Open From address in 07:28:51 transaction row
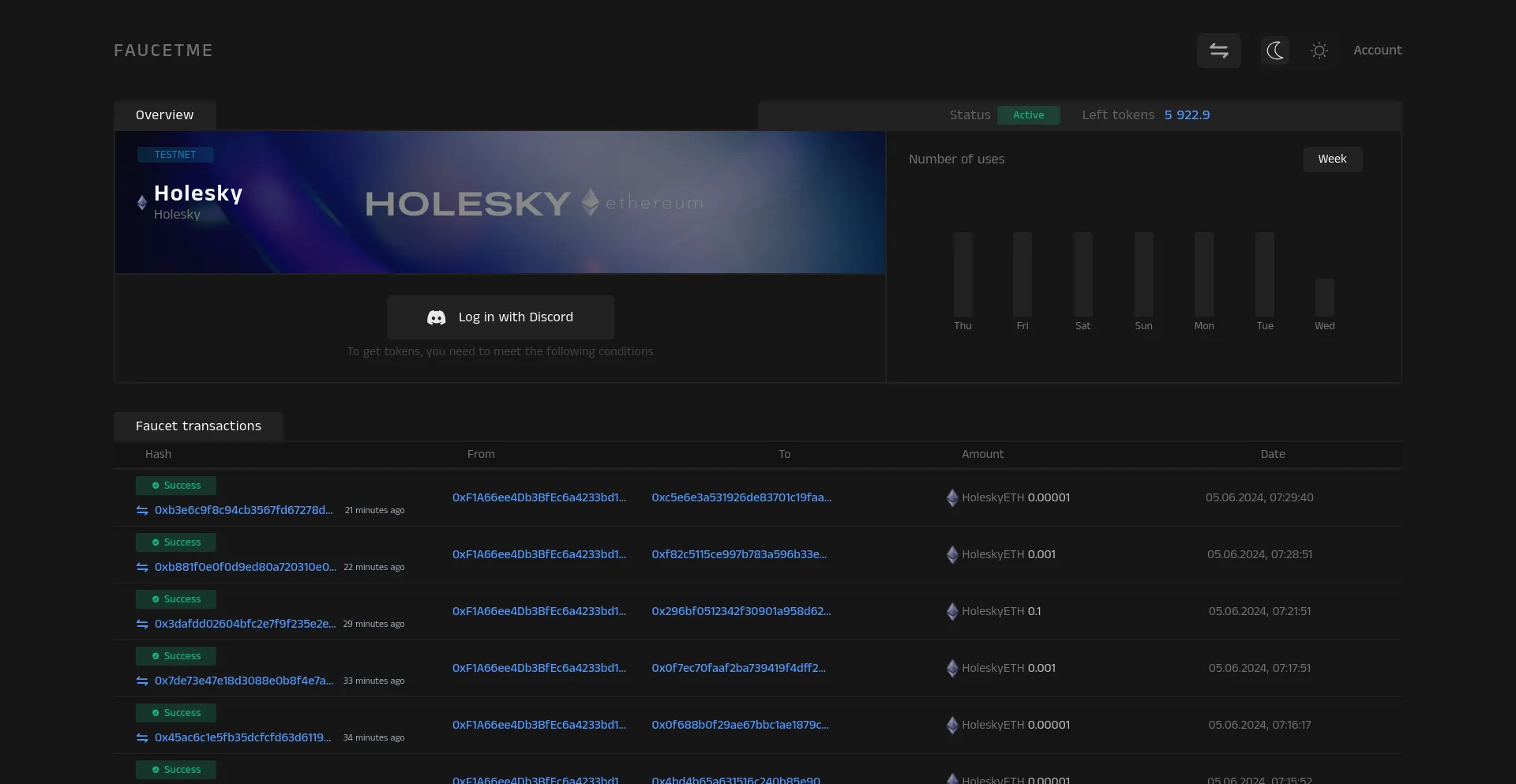The height and width of the screenshot is (784, 1516). pos(539,554)
